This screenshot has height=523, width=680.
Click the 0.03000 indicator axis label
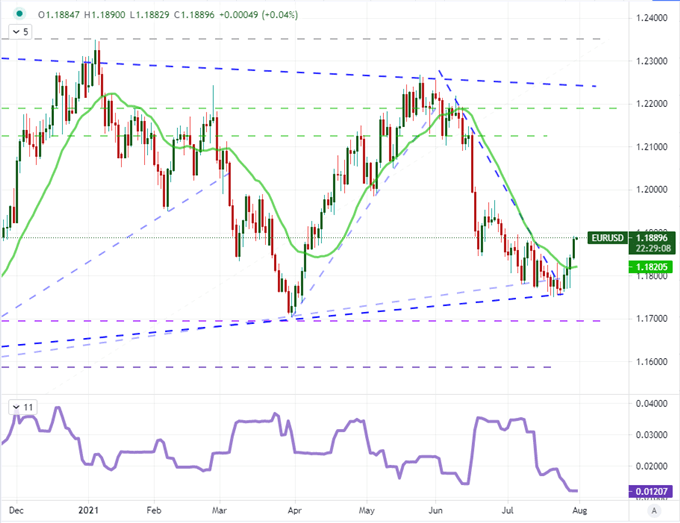coord(651,435)
